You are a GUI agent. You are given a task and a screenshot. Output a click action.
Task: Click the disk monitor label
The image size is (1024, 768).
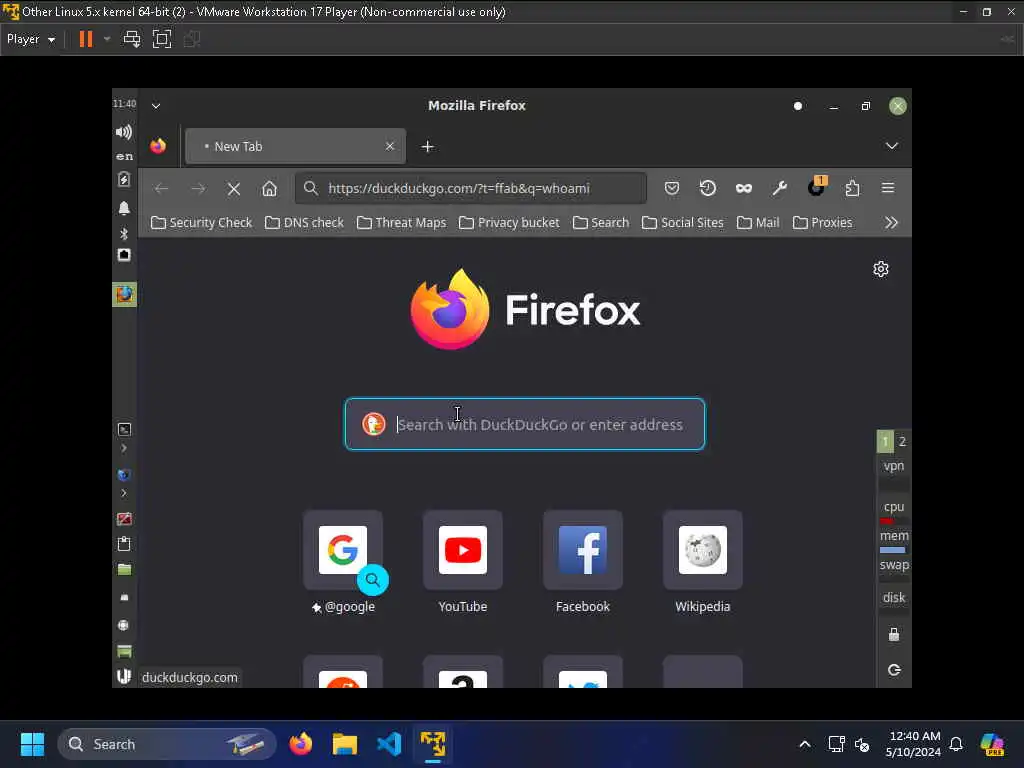(893, 598)
